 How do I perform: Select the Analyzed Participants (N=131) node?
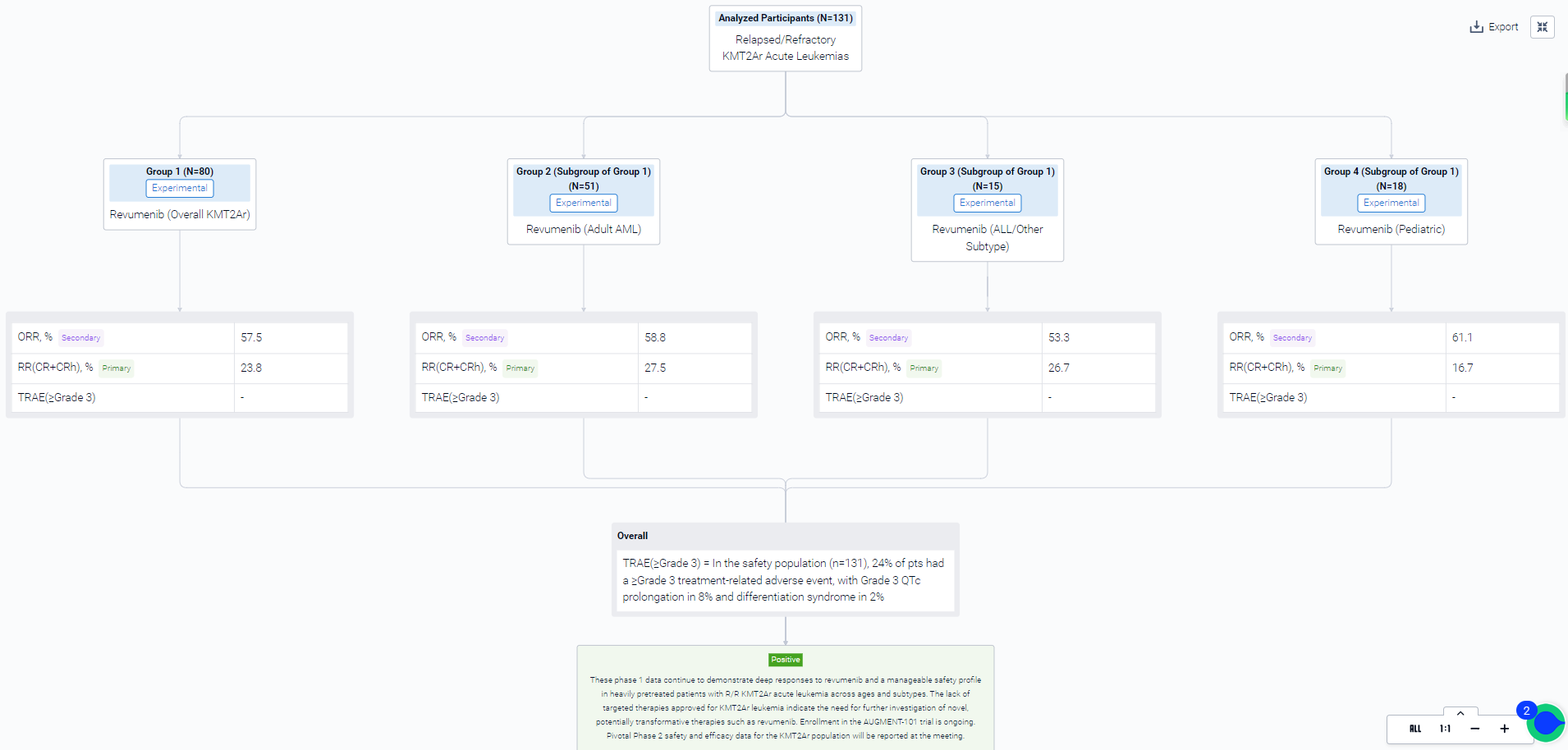785,18
